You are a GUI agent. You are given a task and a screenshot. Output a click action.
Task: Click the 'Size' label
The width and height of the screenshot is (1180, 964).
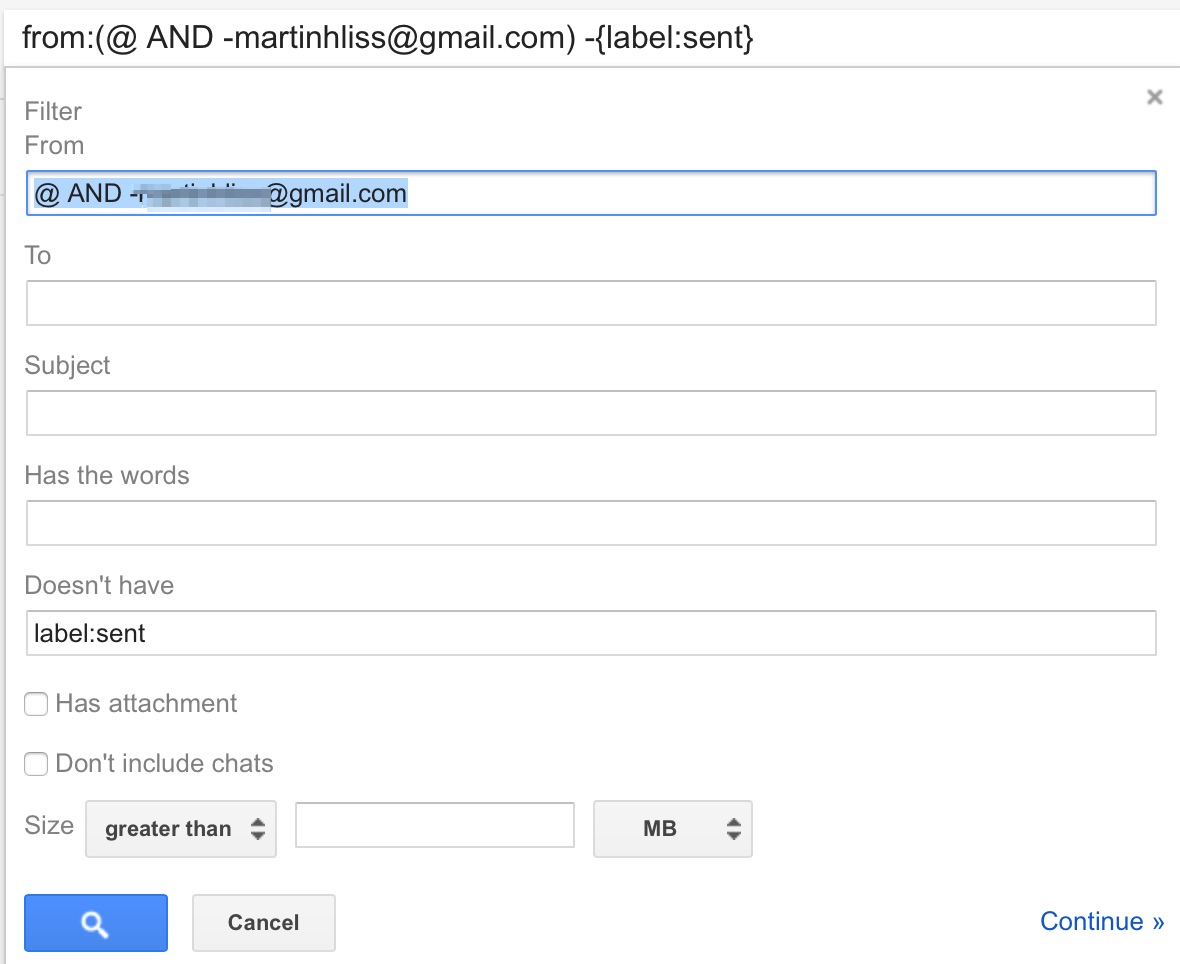click(x=49, y=825)
